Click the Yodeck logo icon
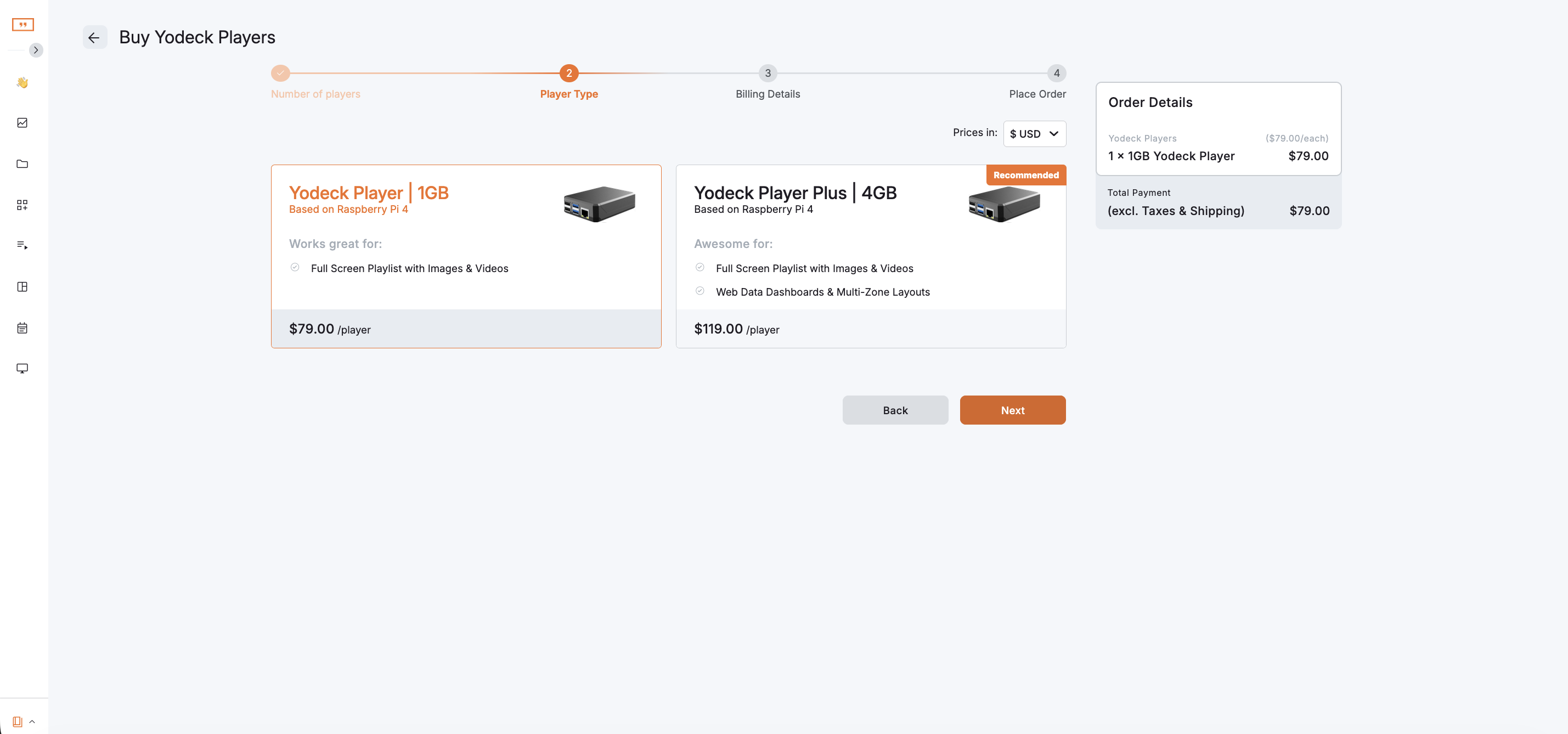Screen dimensions: 1568x734 (22, 24)
